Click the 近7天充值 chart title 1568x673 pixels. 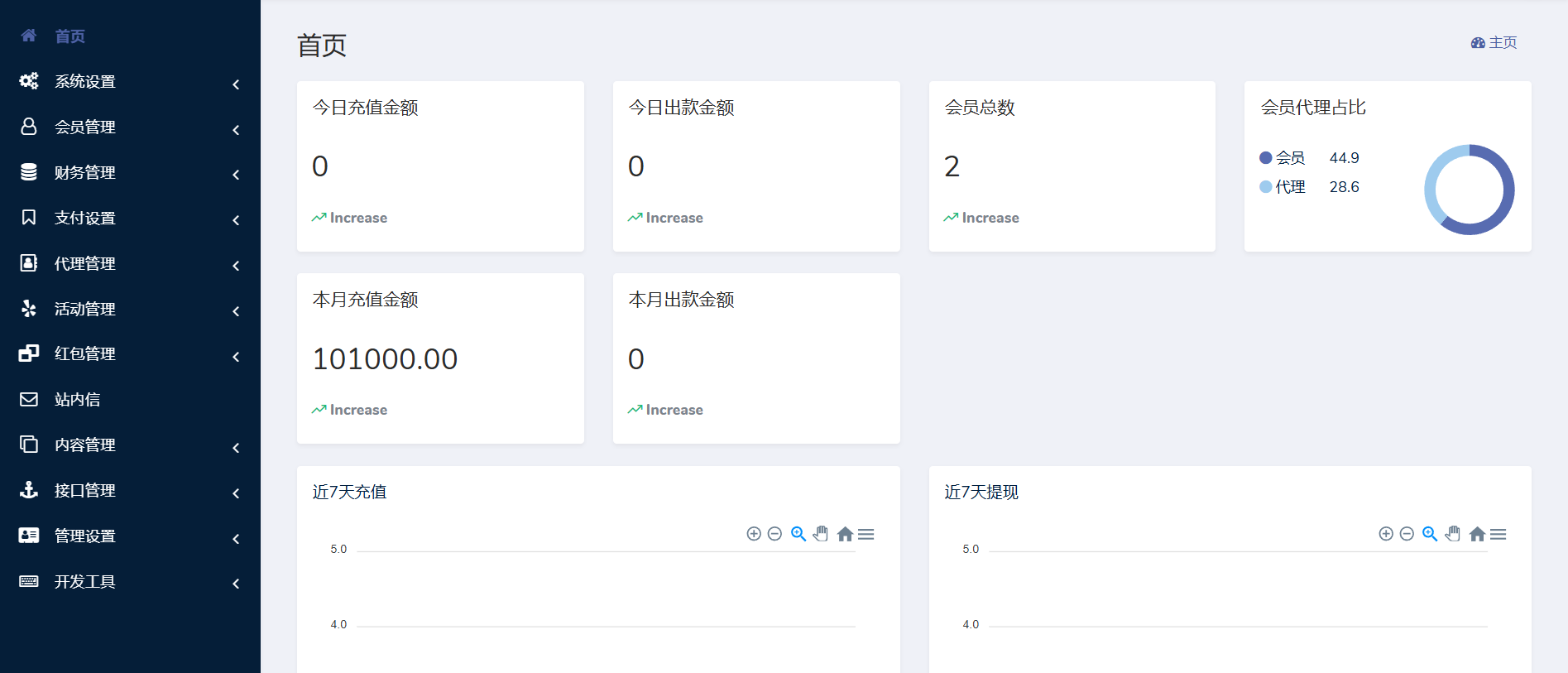(x=349, y=492)
